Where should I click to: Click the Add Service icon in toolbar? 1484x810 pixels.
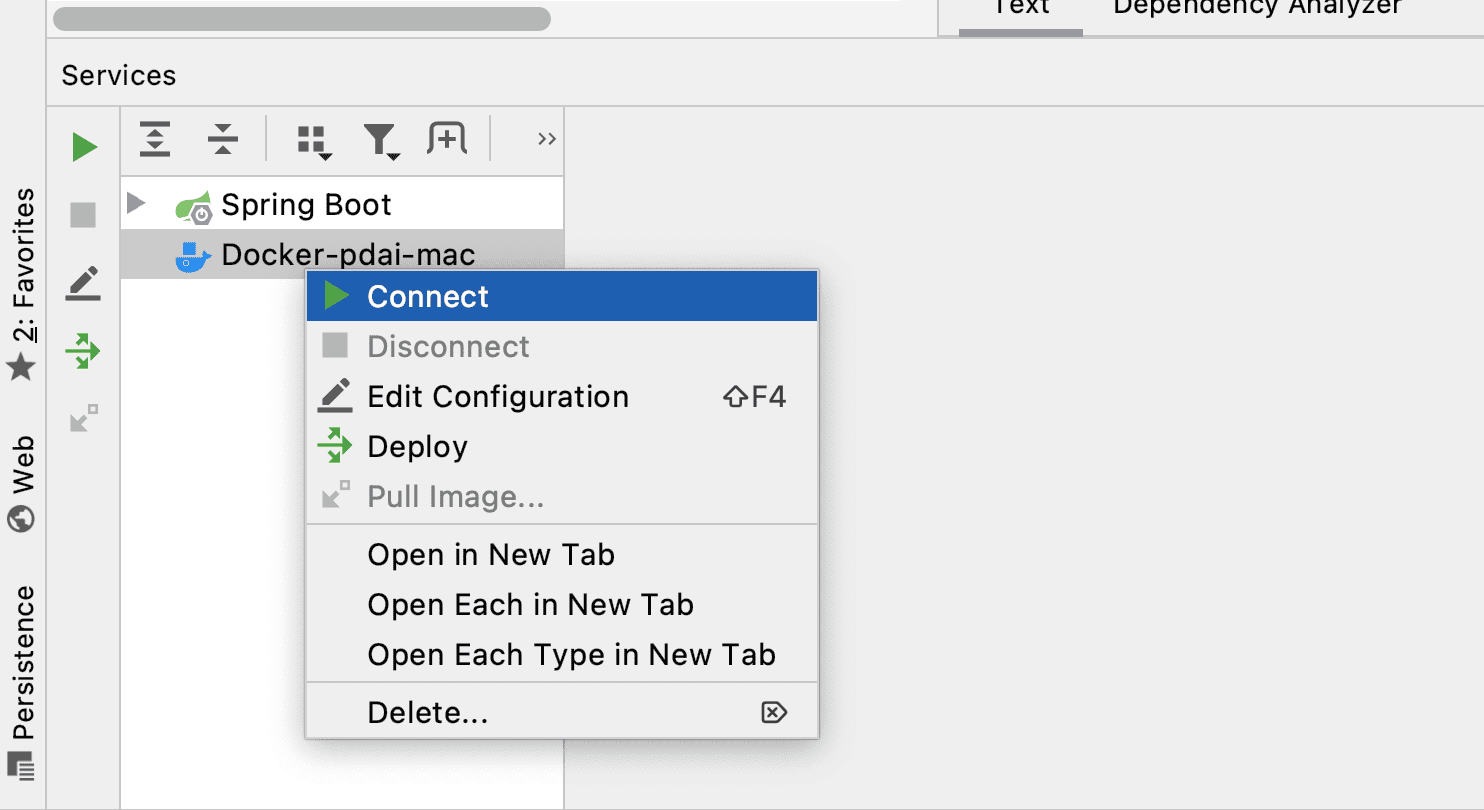[447, 139]
